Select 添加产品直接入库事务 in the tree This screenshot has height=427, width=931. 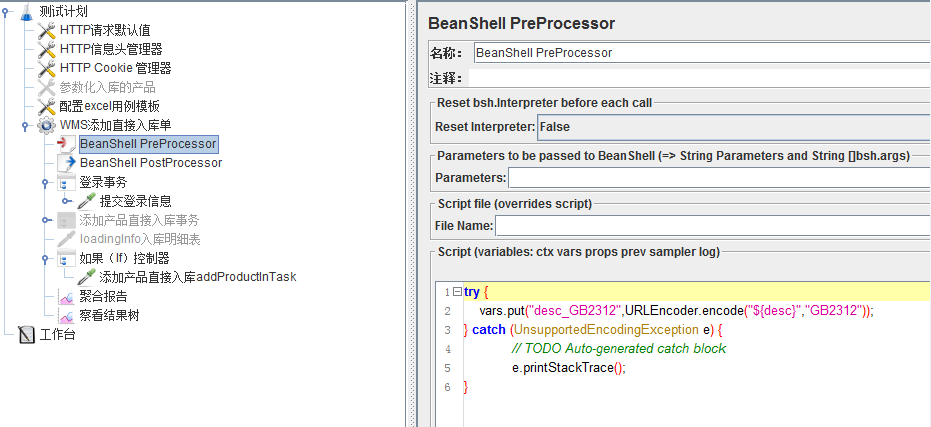[139, 220]
